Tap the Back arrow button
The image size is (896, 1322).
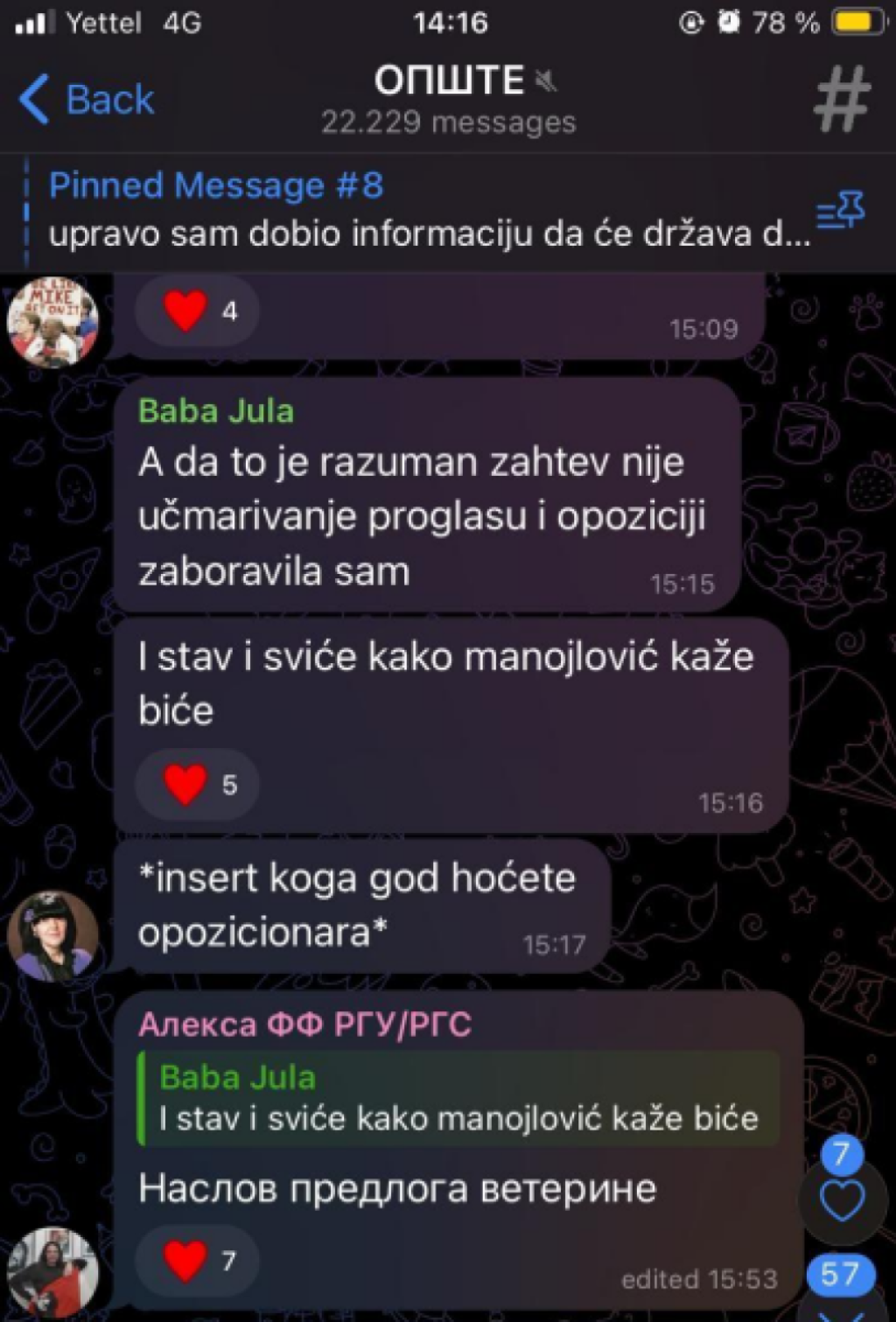point(86,99)
